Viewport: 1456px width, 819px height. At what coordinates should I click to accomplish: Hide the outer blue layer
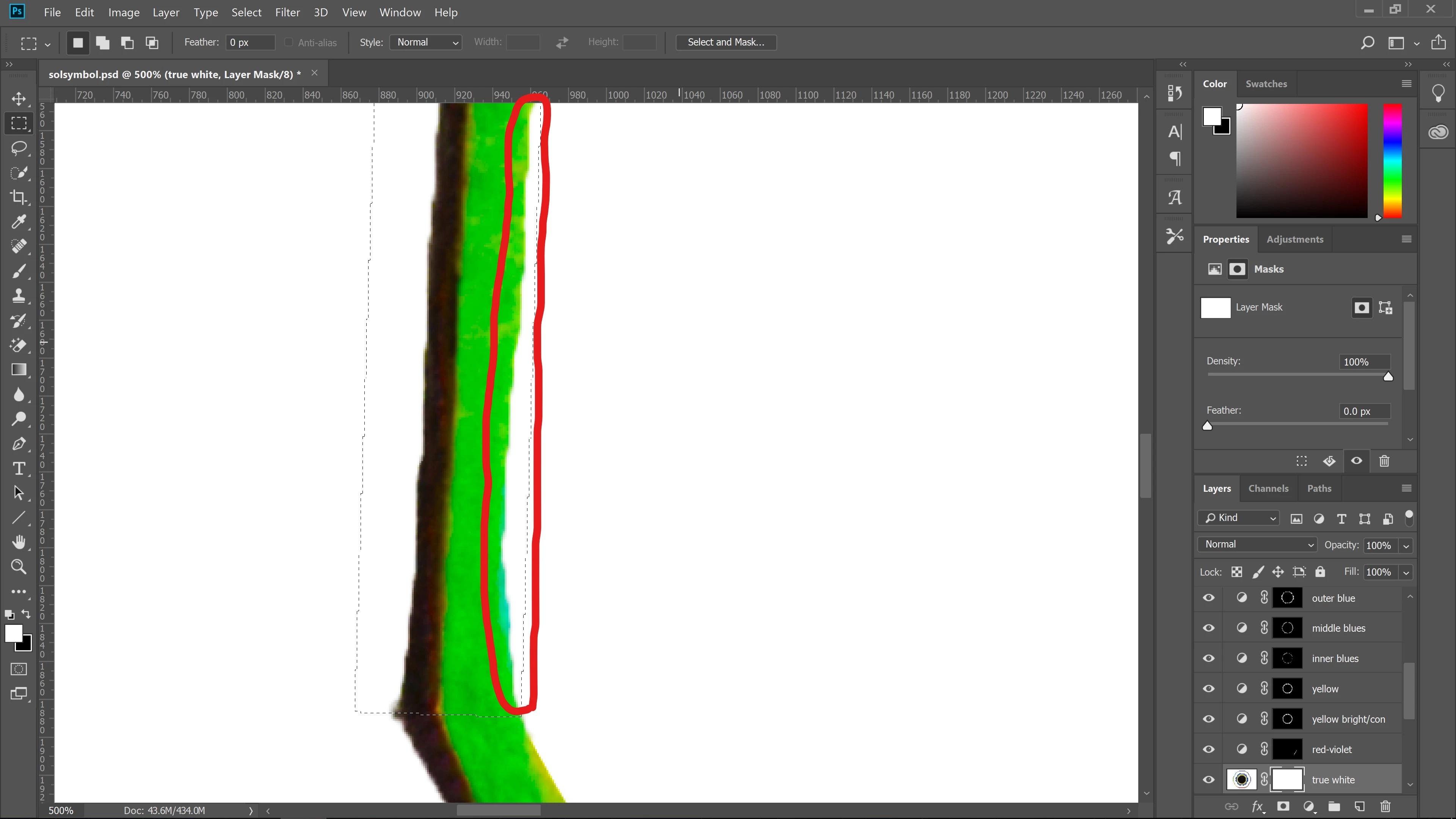tap(1208, 598)
